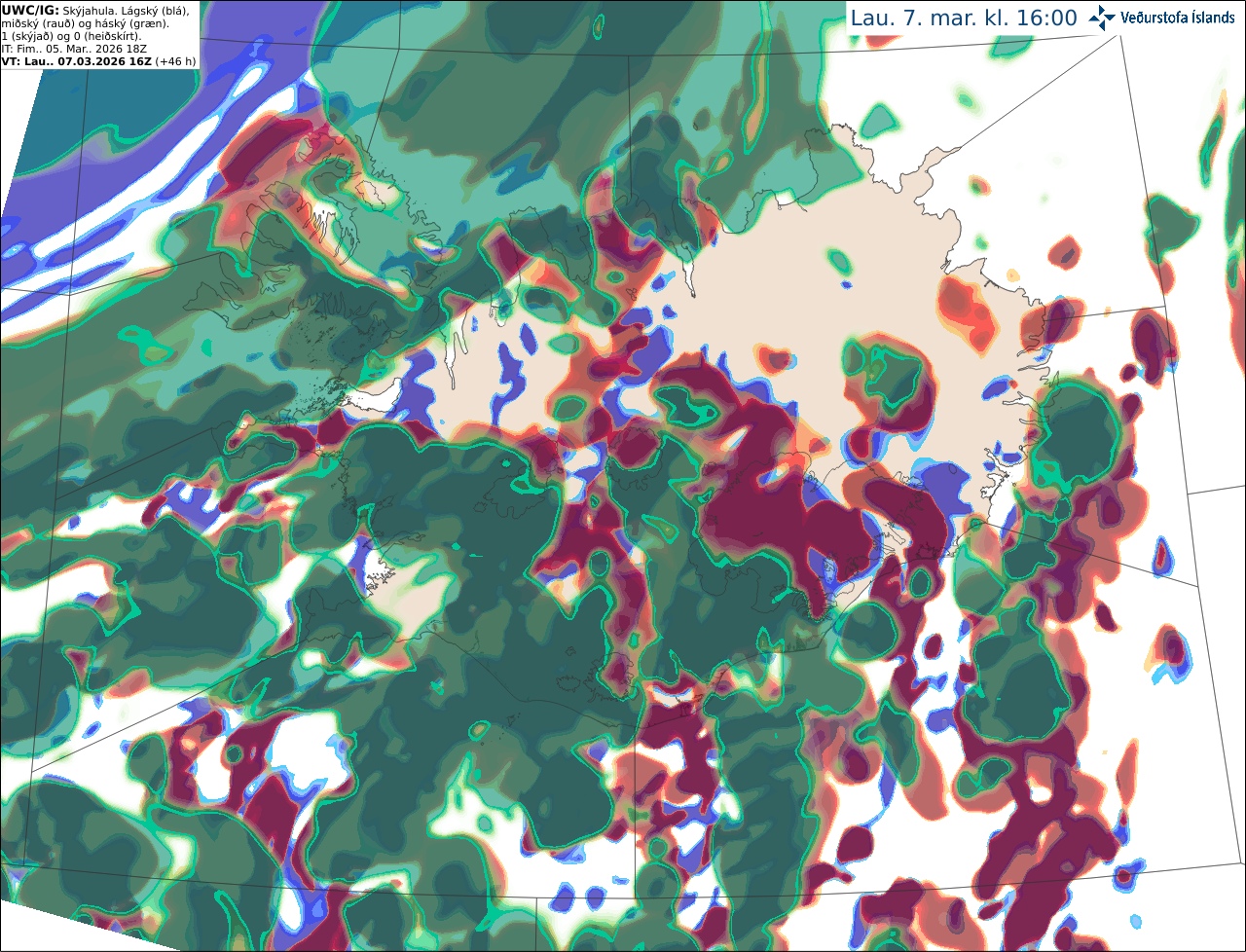Click the "Veðurstofa Íslands" name text
Image resolution: width=1246 pixels, height=952 pixels.
(x=1178, y=18)
